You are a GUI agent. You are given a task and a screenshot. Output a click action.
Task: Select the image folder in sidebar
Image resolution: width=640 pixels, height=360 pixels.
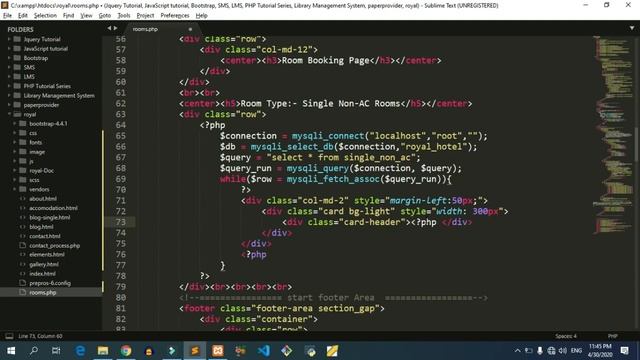click(37, 152)
